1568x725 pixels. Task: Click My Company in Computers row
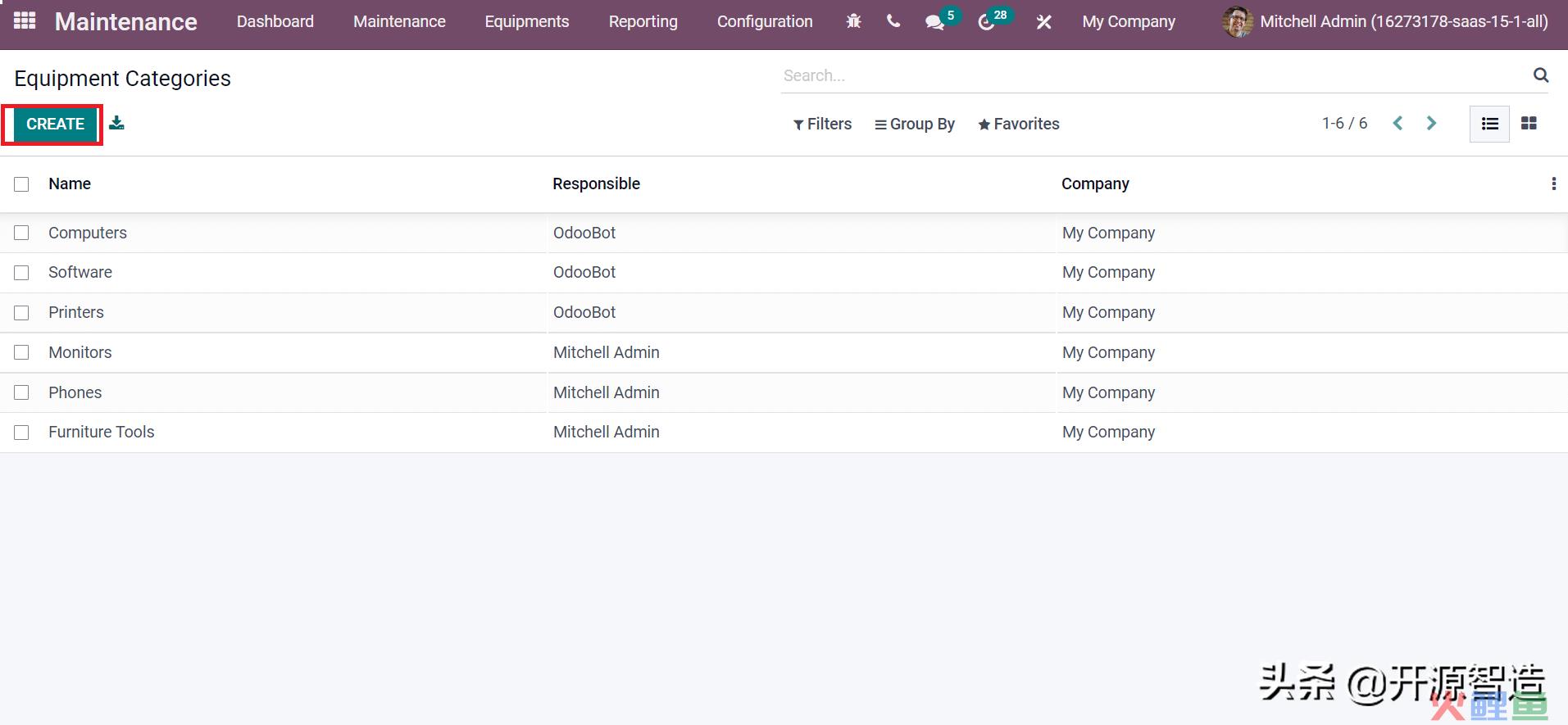pos(1109,233)
